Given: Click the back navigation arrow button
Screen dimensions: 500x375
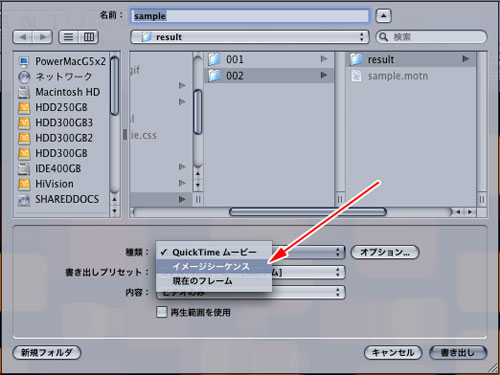Looking at the screenshot, I should [x=23, y=37].
